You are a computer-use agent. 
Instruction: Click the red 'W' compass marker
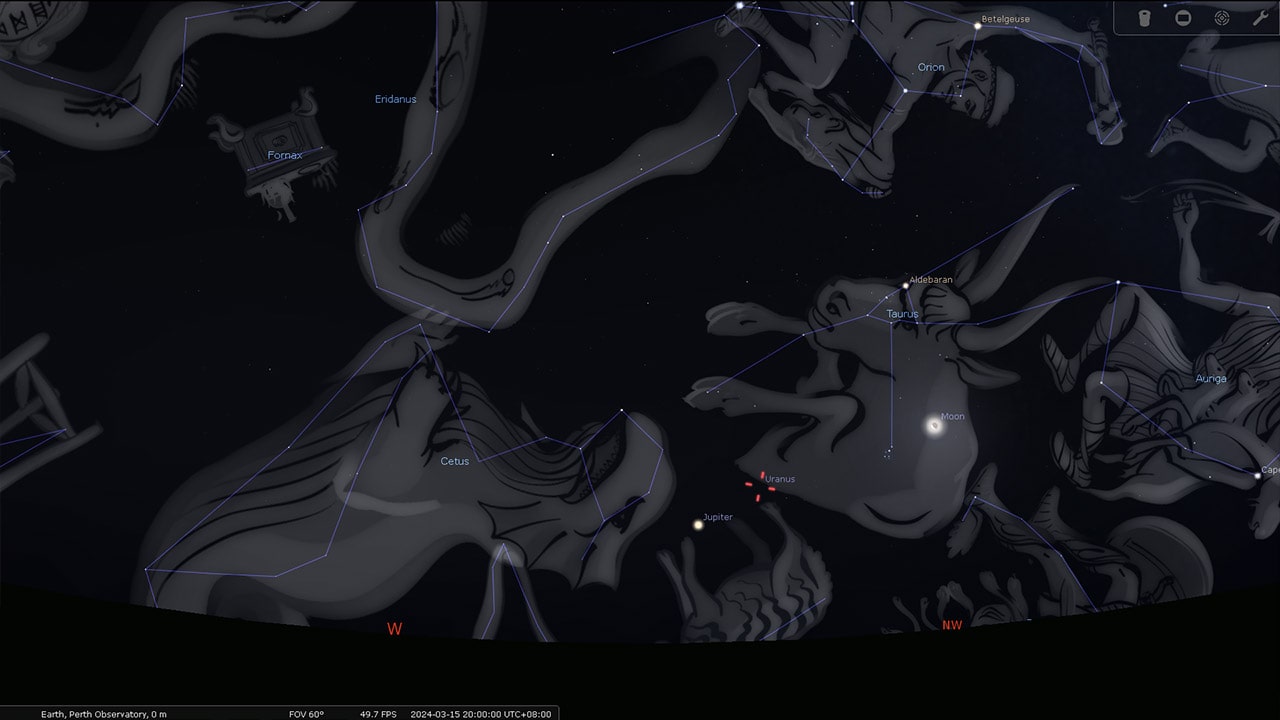395,629
